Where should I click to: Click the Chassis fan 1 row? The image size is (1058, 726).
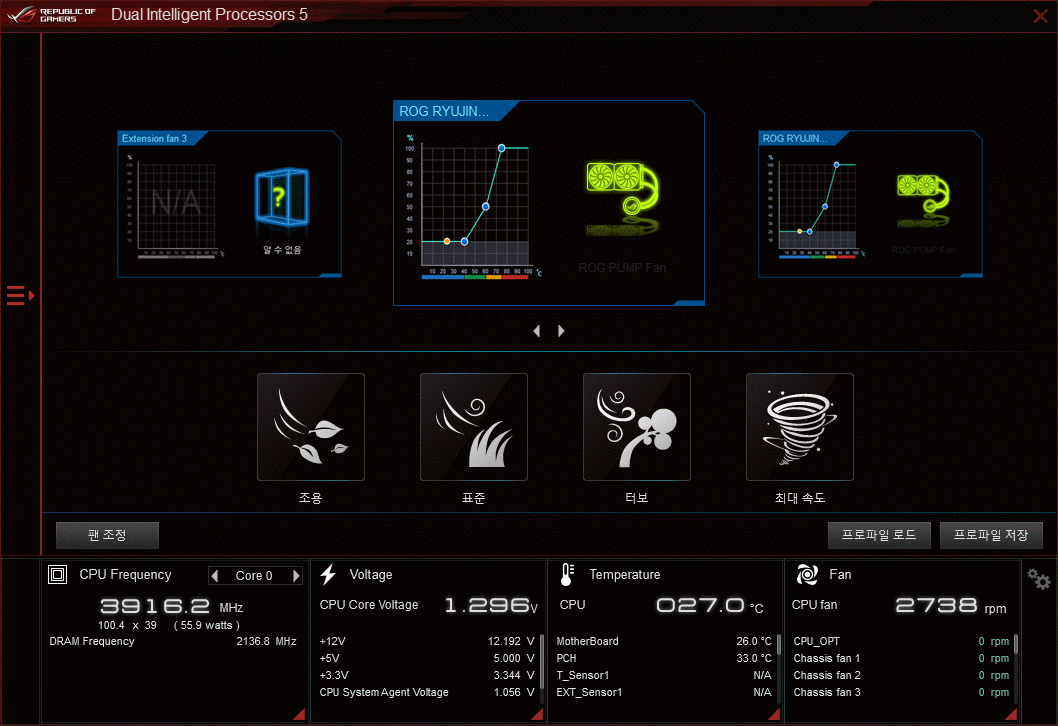click(x=901, y=658)
